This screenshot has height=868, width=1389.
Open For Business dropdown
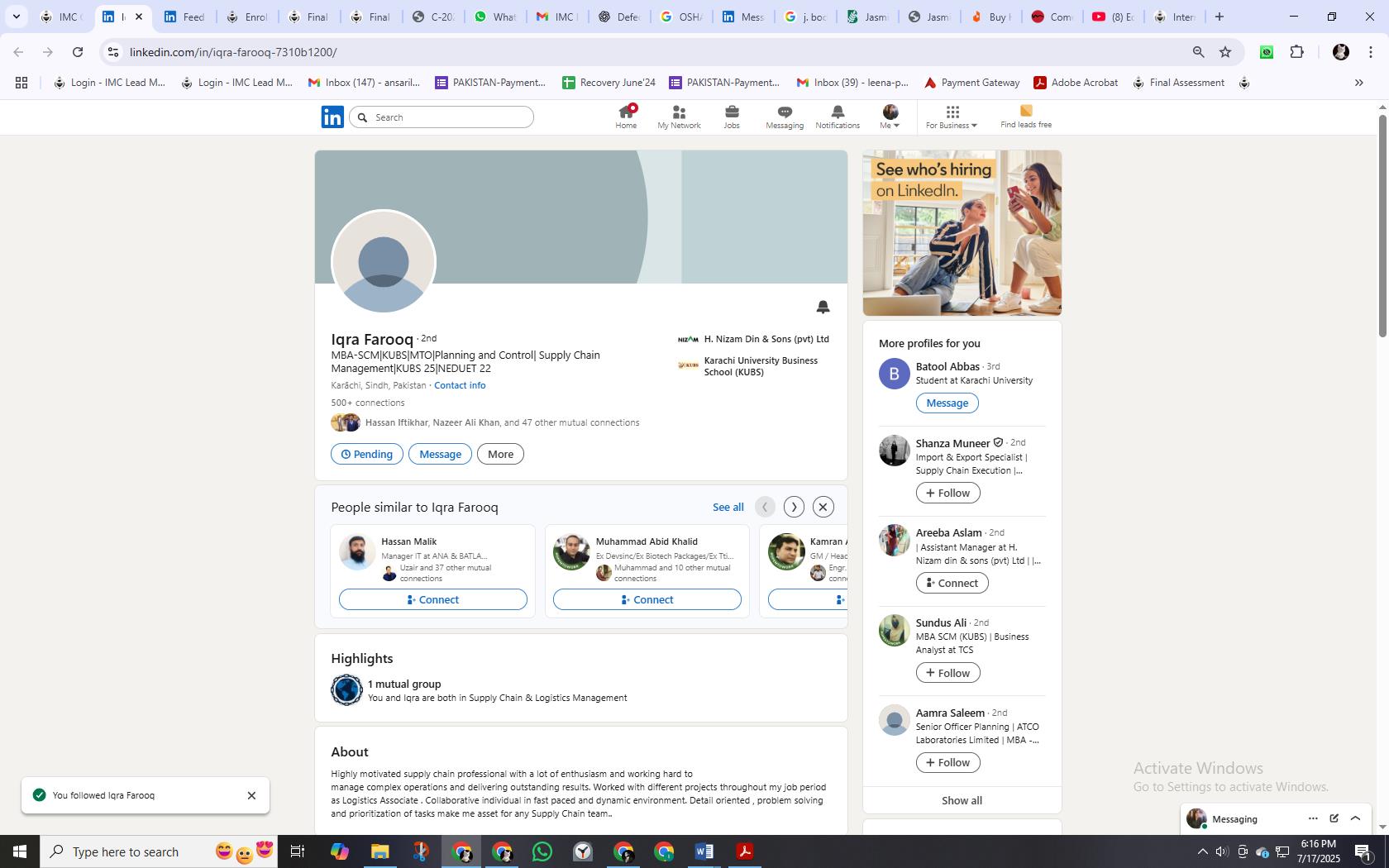pos(952,117)
